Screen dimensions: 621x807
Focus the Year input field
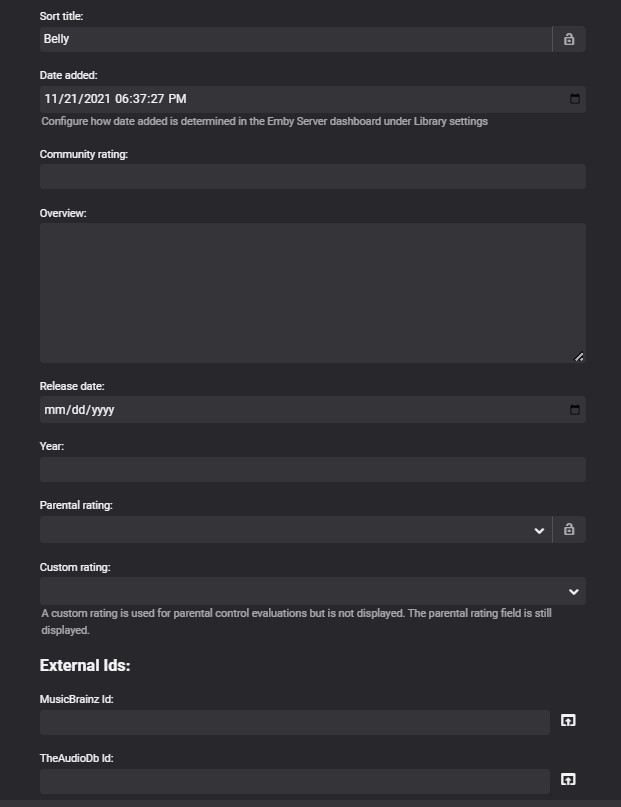coord(312,470)
